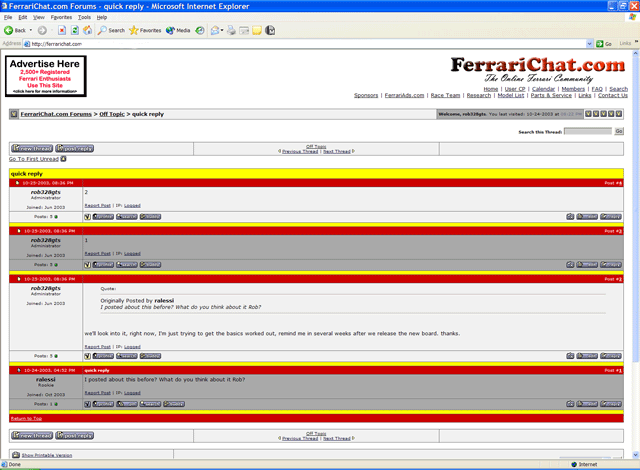Viewport: 640px width, 470px height.
Task: Open the User CP link
Action: click(515, 89)
